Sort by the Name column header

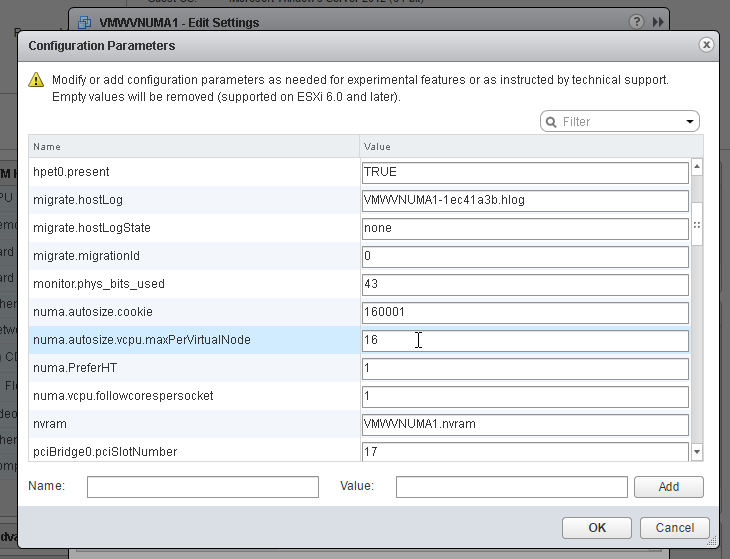tap(193, 146)
